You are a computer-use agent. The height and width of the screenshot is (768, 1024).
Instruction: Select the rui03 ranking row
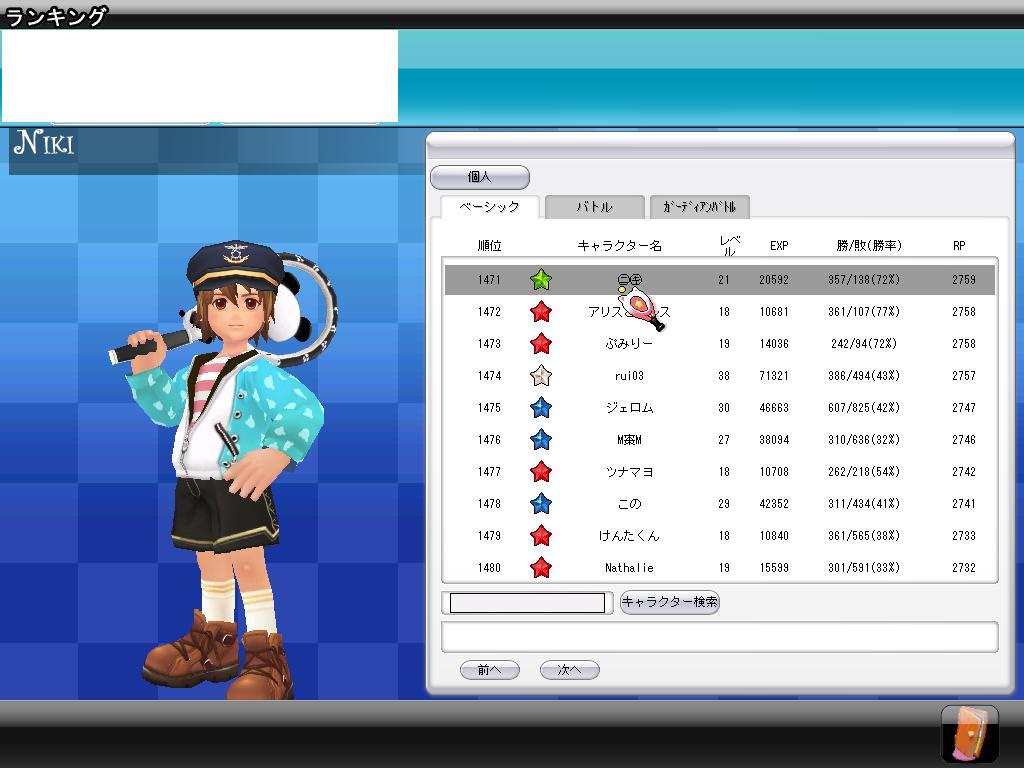click(x=719, y=376)
